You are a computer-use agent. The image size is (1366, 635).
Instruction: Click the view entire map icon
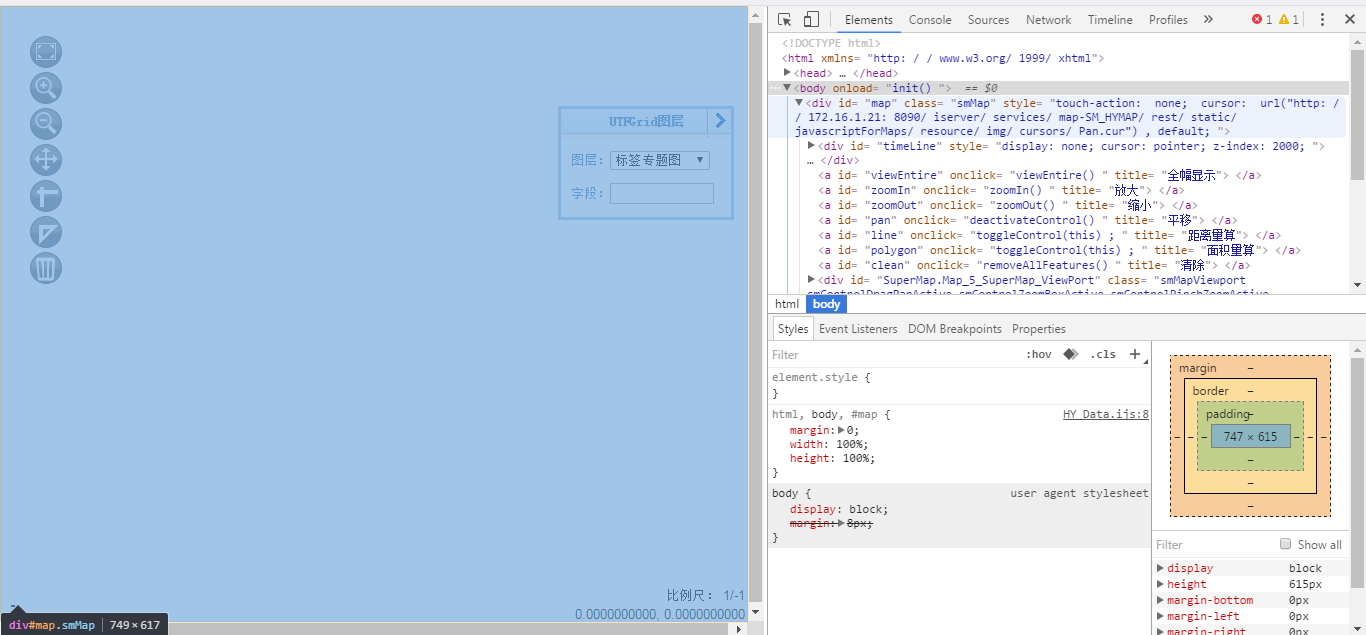(x=46, y=52)
